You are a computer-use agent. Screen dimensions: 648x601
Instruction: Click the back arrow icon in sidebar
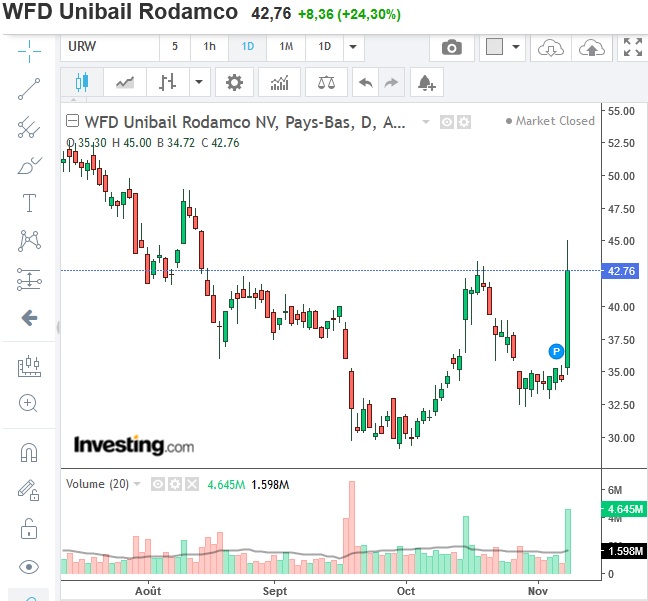pyautogui.click(x=29, y=318)
